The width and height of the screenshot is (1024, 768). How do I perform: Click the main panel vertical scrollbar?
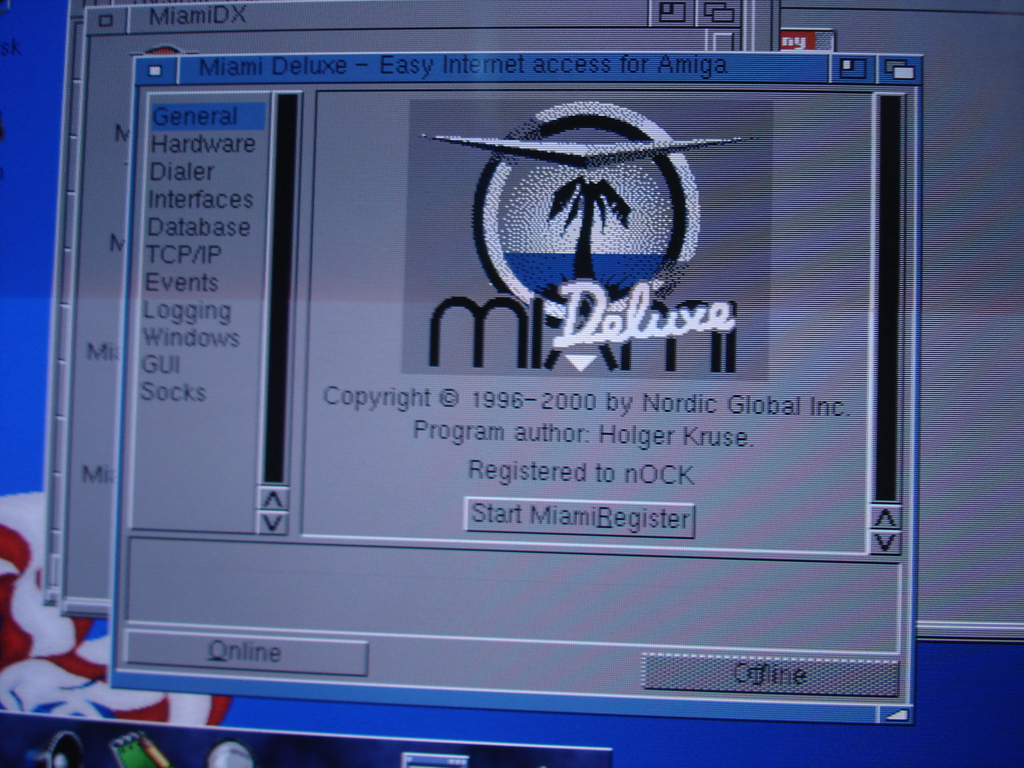pos(889,298)
